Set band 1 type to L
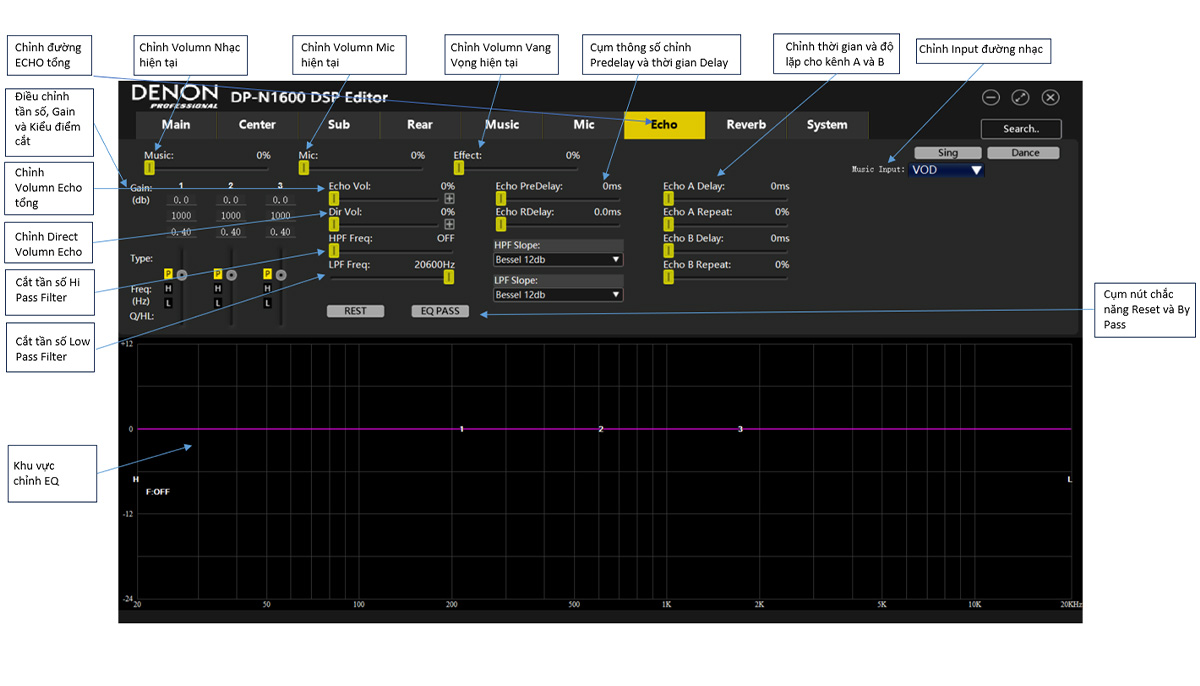1200x686 pixels. click(x=168, y=302)
